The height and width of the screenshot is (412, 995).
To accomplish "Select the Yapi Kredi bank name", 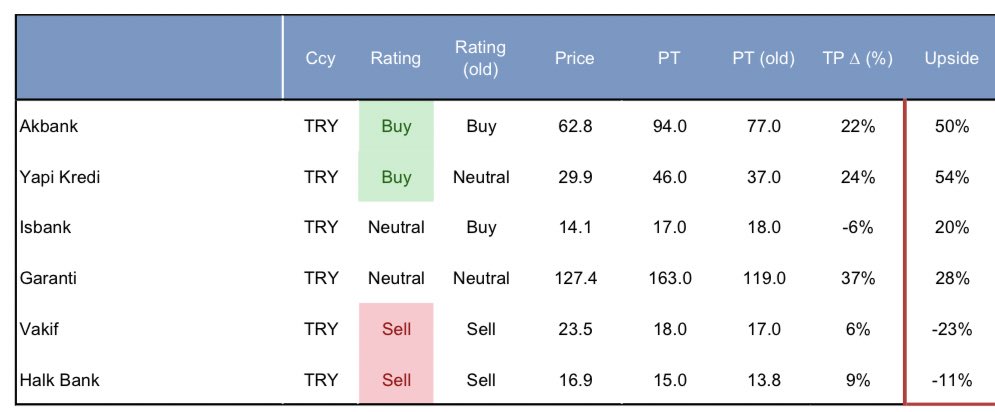I will tap(60, 177).
